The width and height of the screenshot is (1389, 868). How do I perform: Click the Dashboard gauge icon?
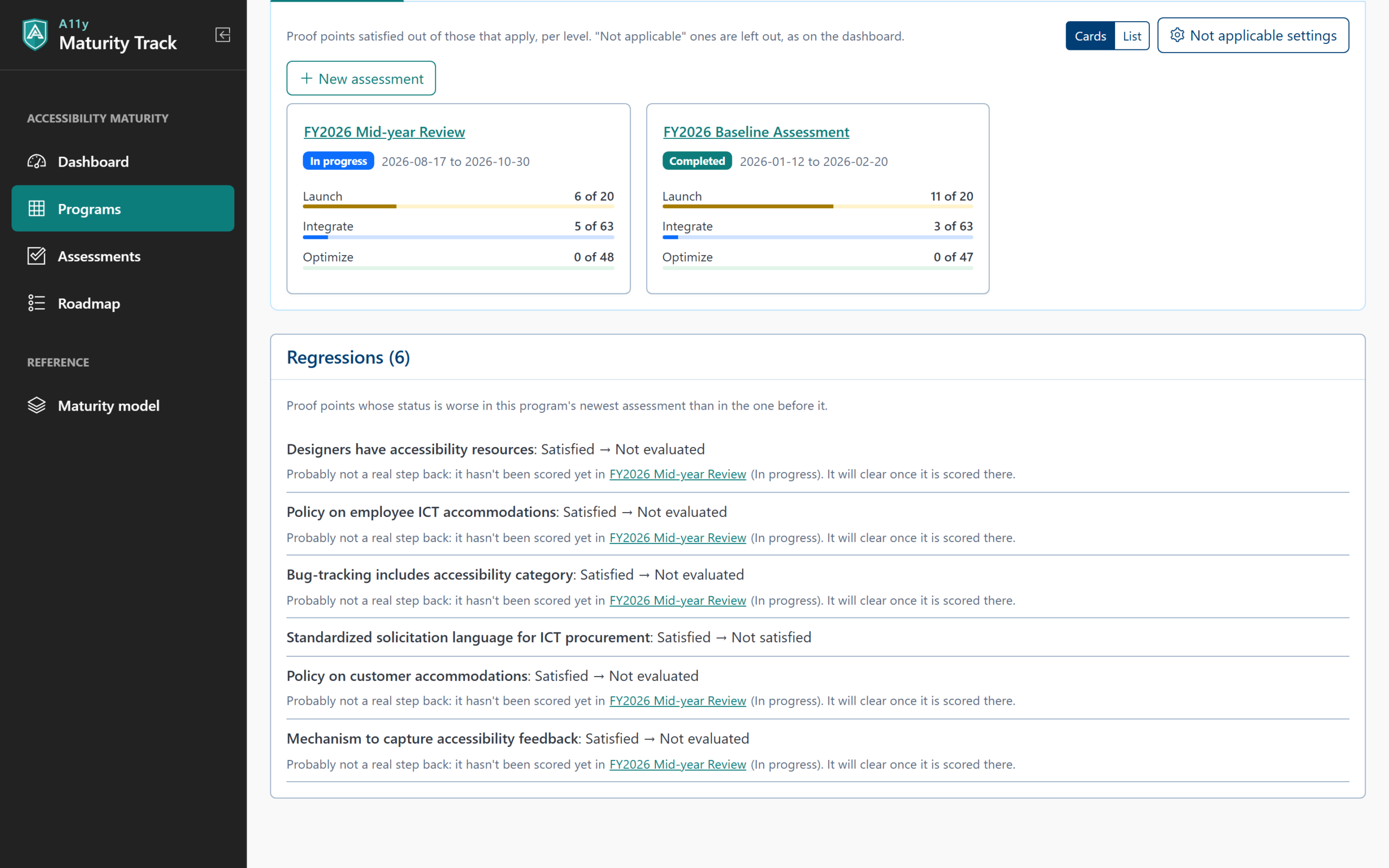37,161
